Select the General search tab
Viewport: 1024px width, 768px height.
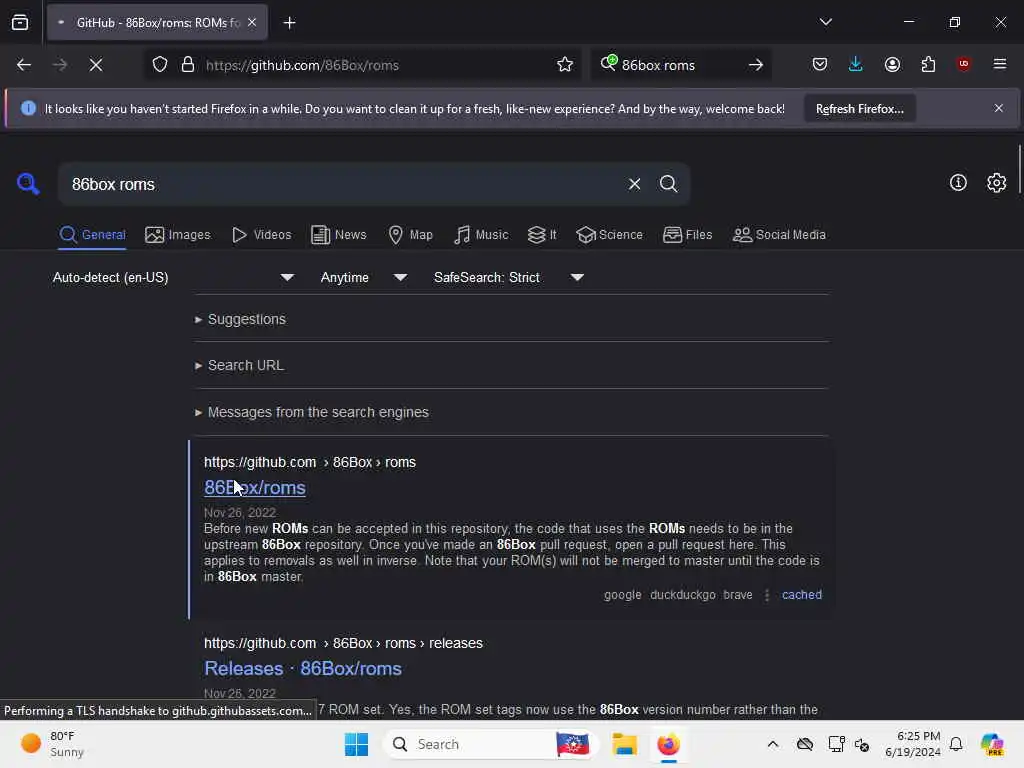[x=92, y=235]
